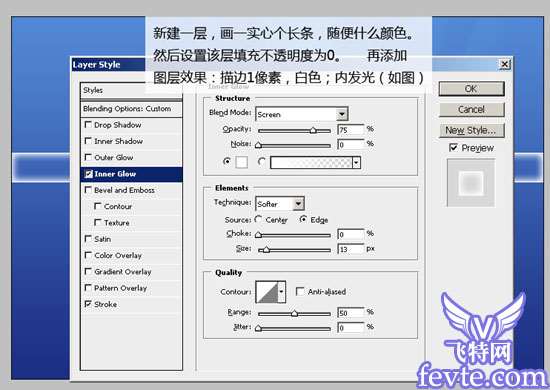Image resolution: width=550 pixels, height=390 pixels.
Task: Uncheck the Preview checkbox
Action: pyautogui.click(x=453, y=148)
